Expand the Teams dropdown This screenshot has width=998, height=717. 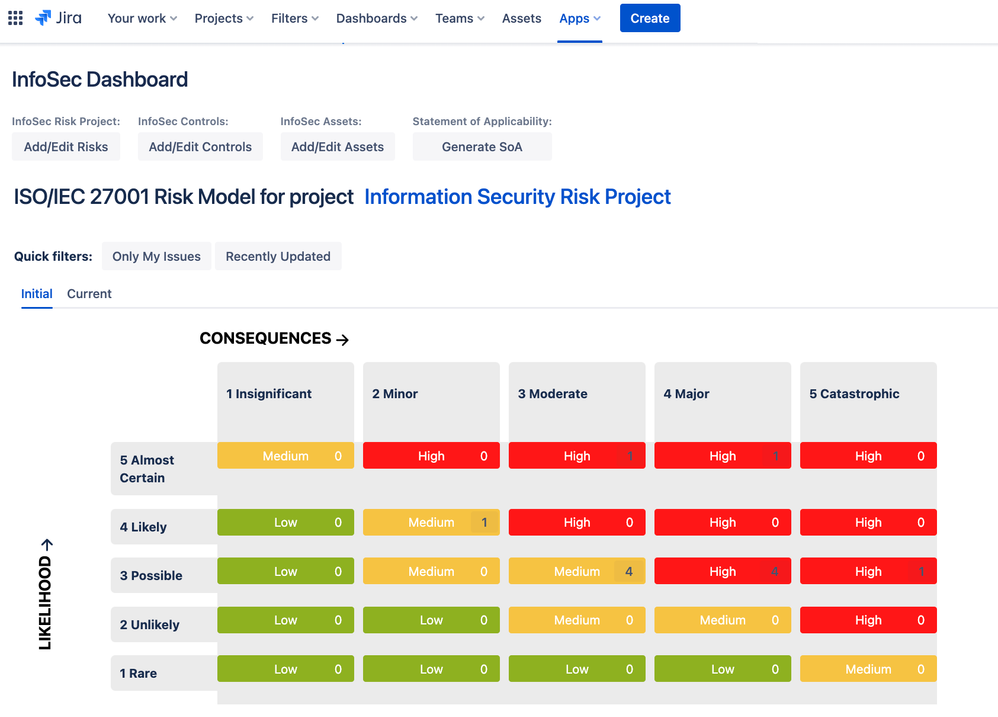458,18
